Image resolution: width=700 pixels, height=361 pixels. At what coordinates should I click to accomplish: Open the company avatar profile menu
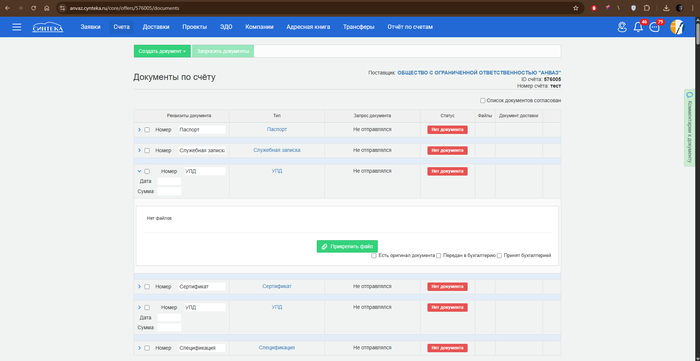[677, 27]
